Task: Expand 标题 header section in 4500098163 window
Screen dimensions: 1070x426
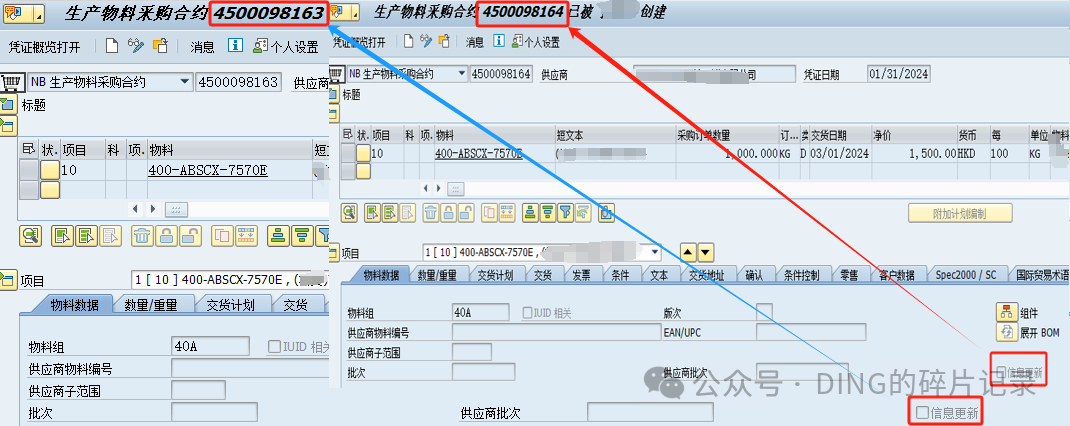Action: pos(7,105)
